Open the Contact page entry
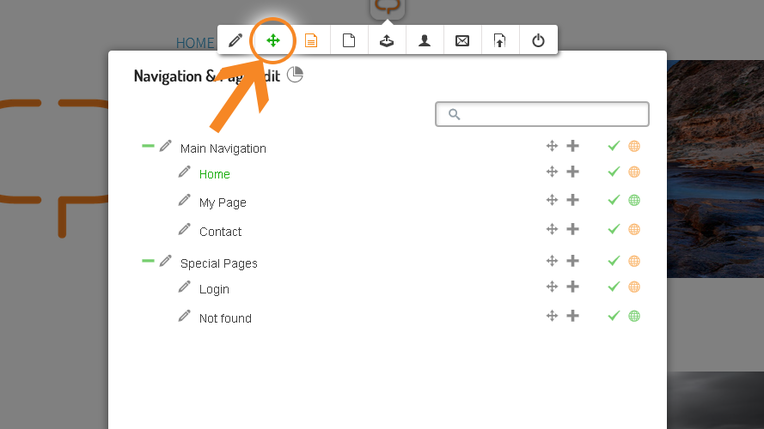 click(x=220, y=232)
